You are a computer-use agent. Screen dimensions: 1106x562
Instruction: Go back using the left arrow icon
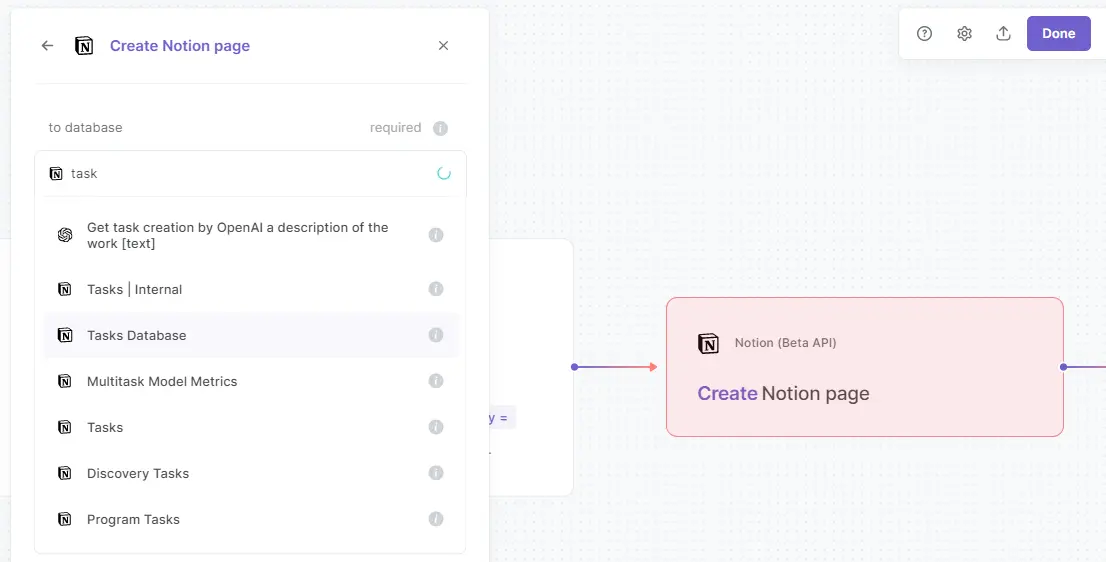coord(47,46)
